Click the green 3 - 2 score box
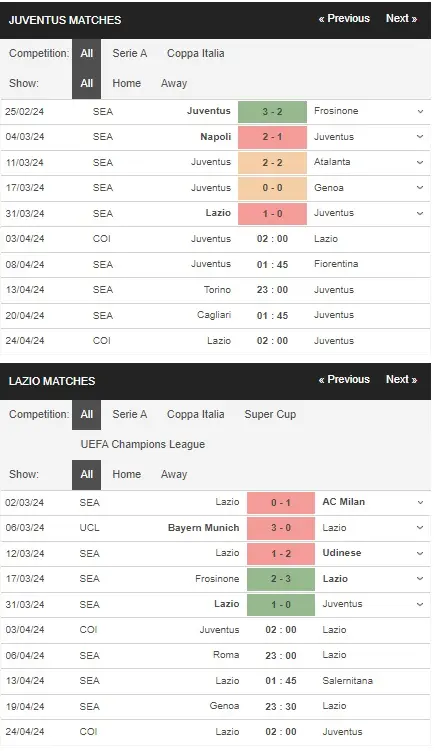The image size is (435, 751). pos(272,112)
